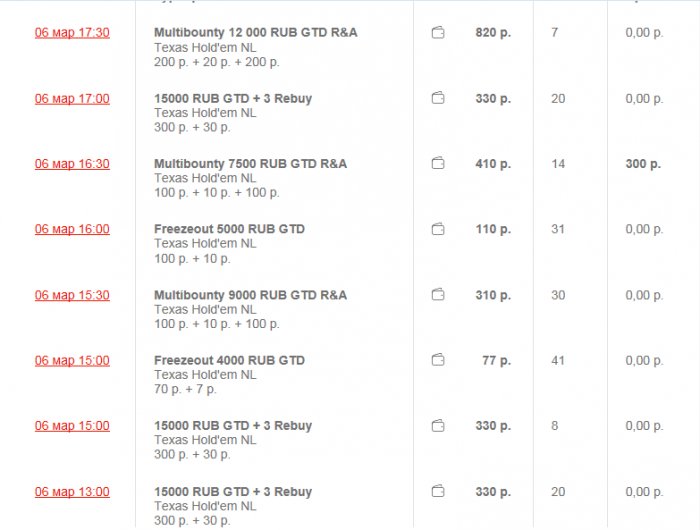Click the Freezeout 5000 RUB GTD title
The height and width of the screenshot is (530, 700).
(x=229, y=229)
